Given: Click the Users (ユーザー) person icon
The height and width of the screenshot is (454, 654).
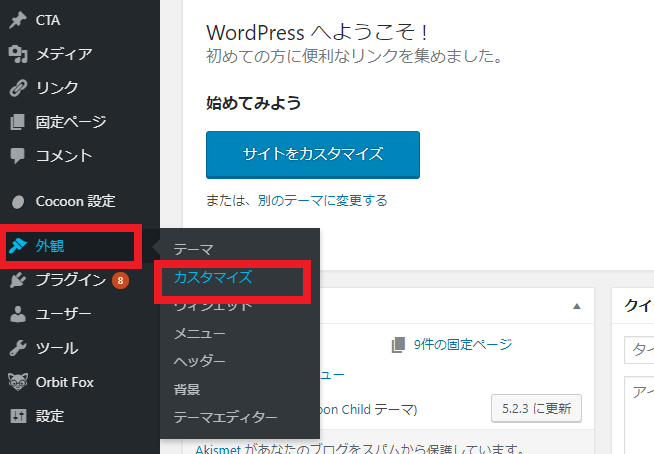Looking at the screenshot, I should click(x=17, y=314).
